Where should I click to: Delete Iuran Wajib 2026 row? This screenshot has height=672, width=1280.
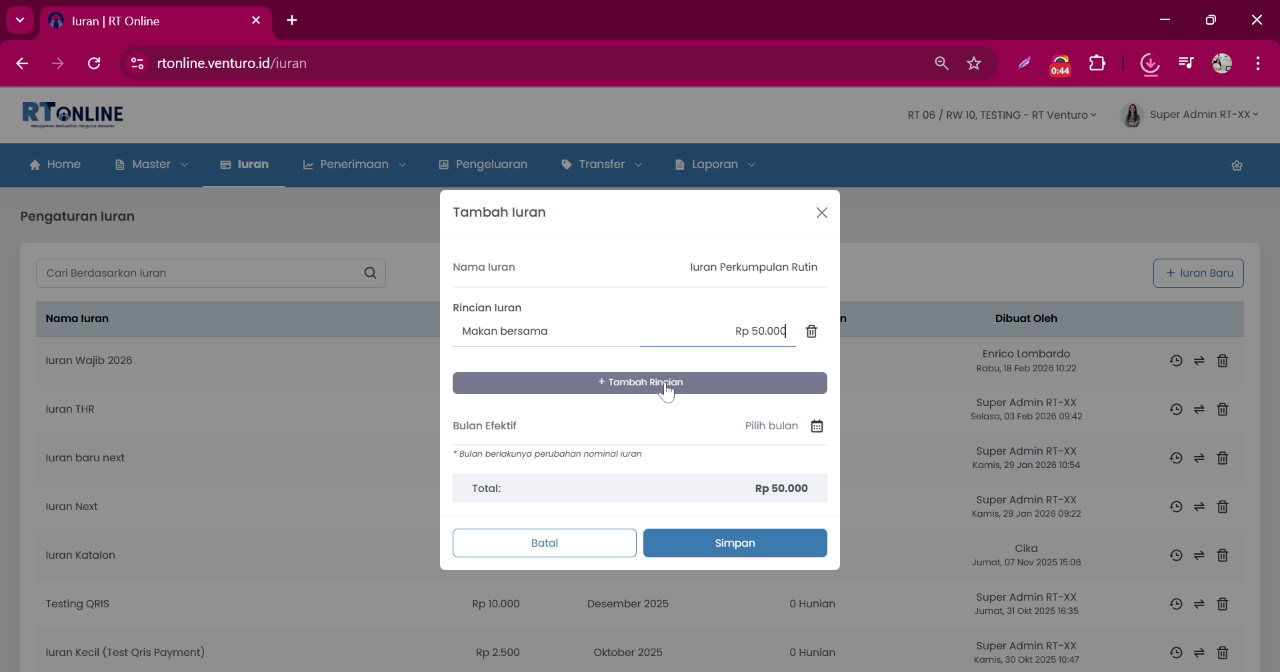click(x=1222, y=360)
